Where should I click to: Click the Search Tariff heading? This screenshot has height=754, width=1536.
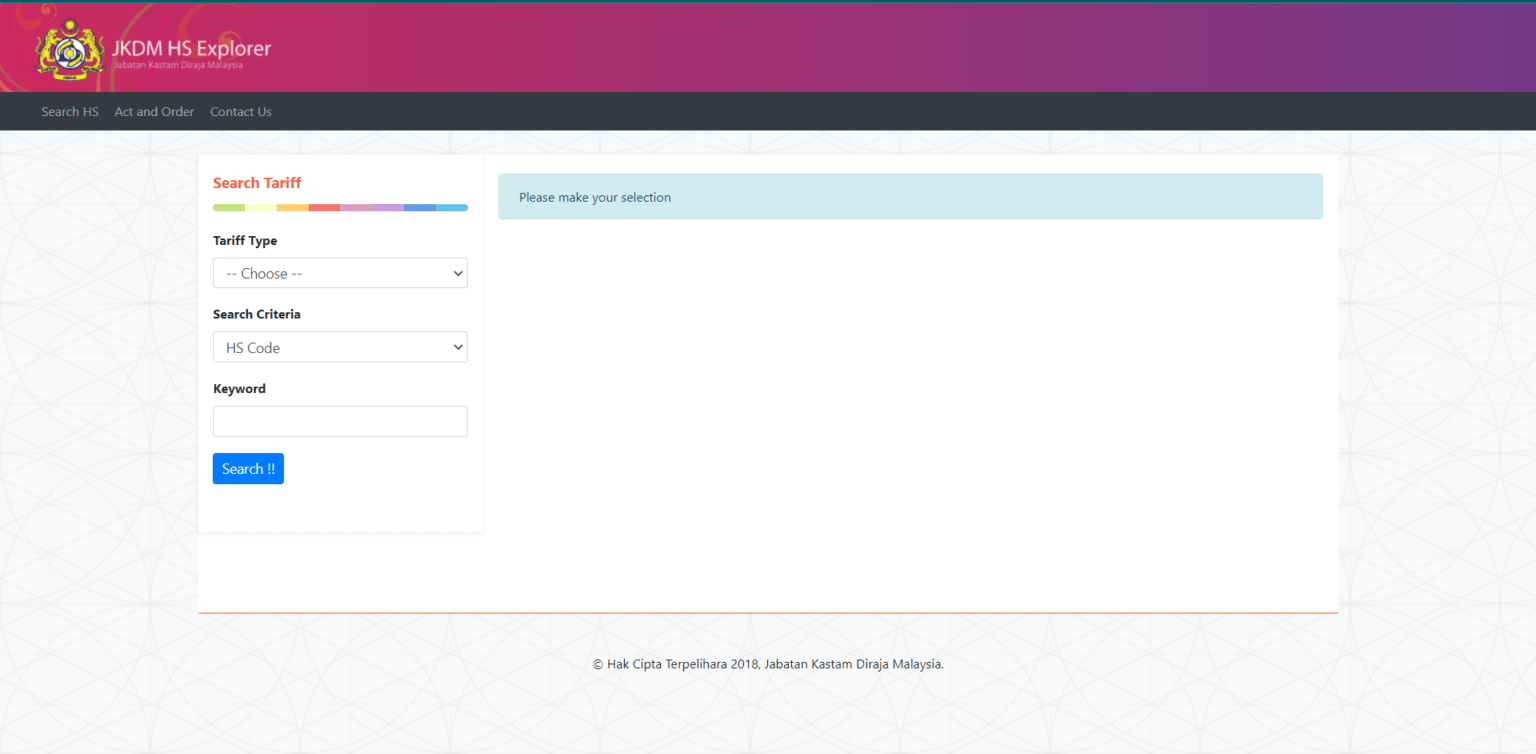[257, 183]
